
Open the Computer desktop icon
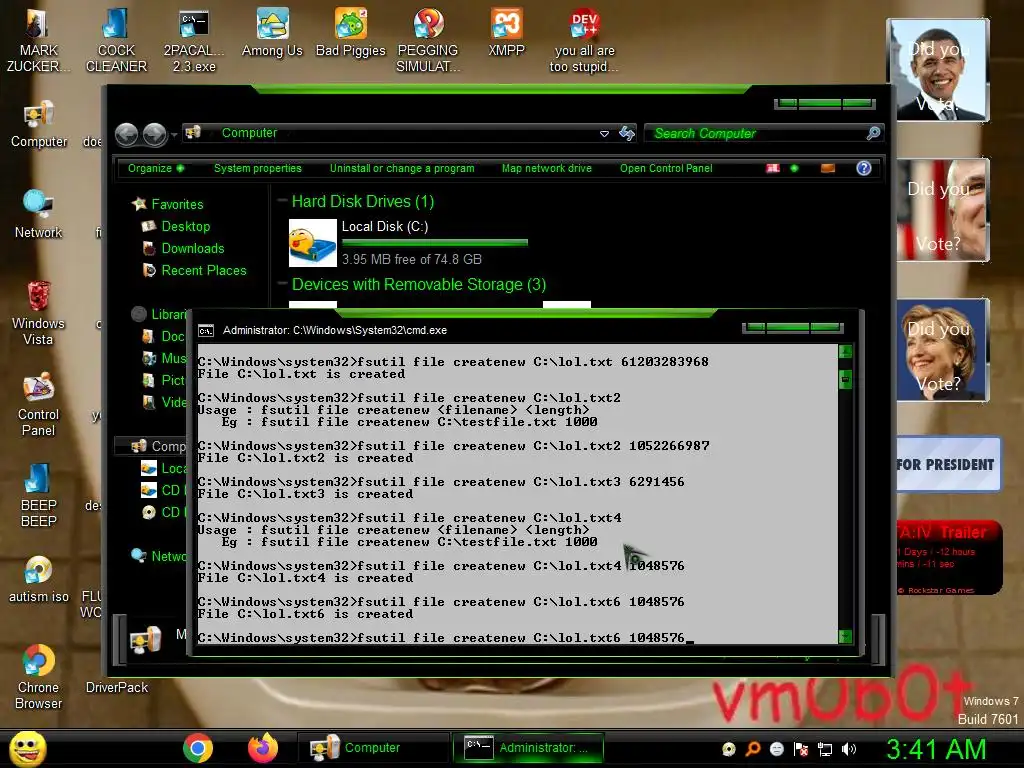point(39,124)
